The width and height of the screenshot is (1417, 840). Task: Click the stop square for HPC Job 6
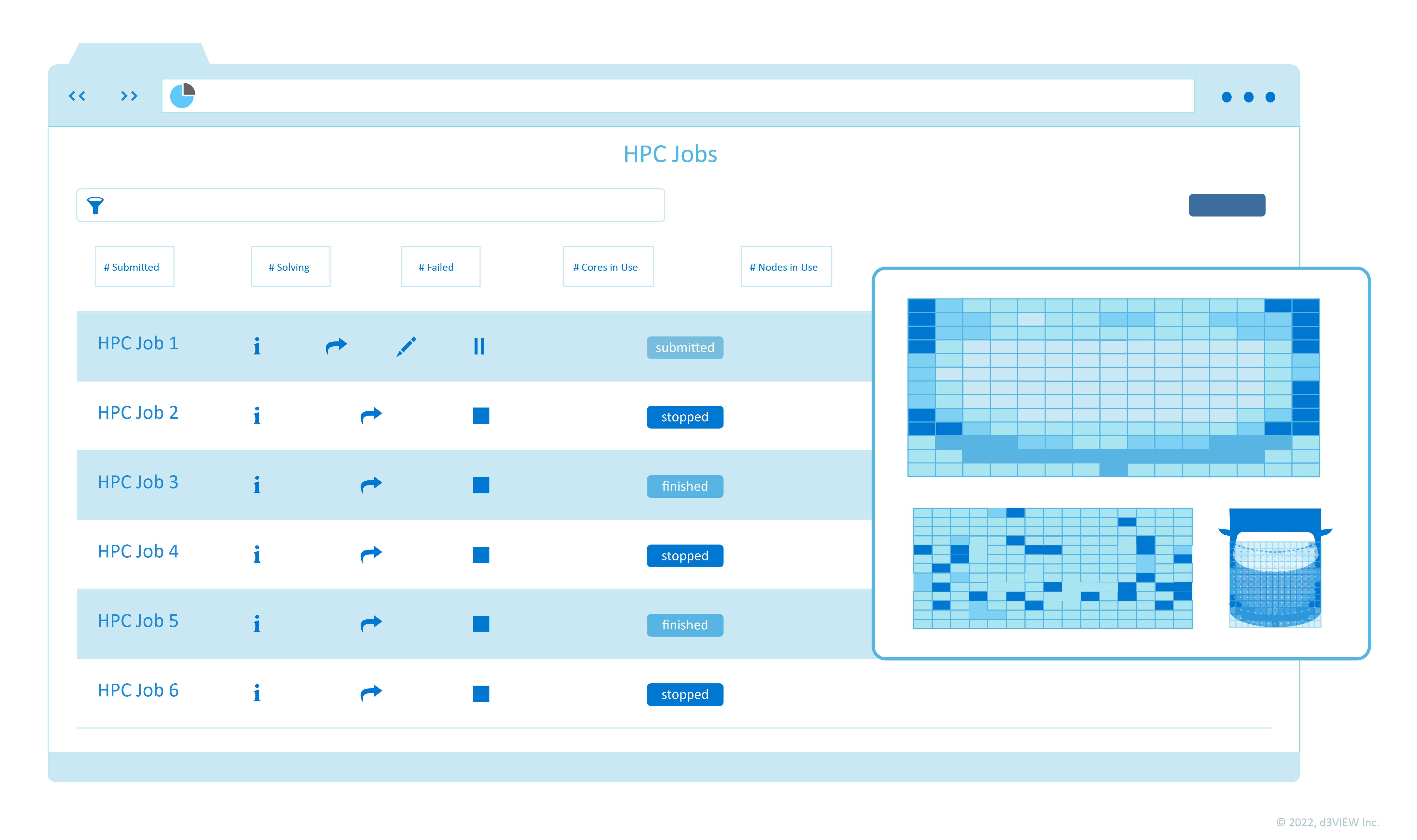pyautogui.click(x=481, y=693)
